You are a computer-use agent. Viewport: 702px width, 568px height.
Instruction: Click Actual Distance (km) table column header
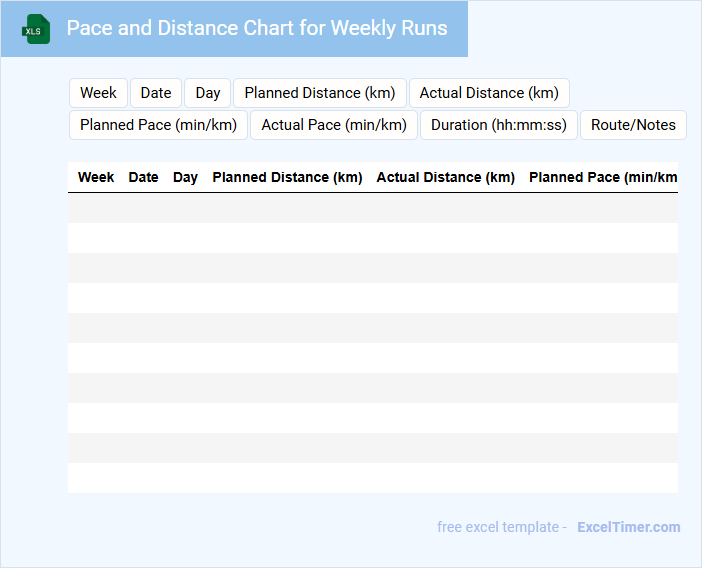coord(445,177)
